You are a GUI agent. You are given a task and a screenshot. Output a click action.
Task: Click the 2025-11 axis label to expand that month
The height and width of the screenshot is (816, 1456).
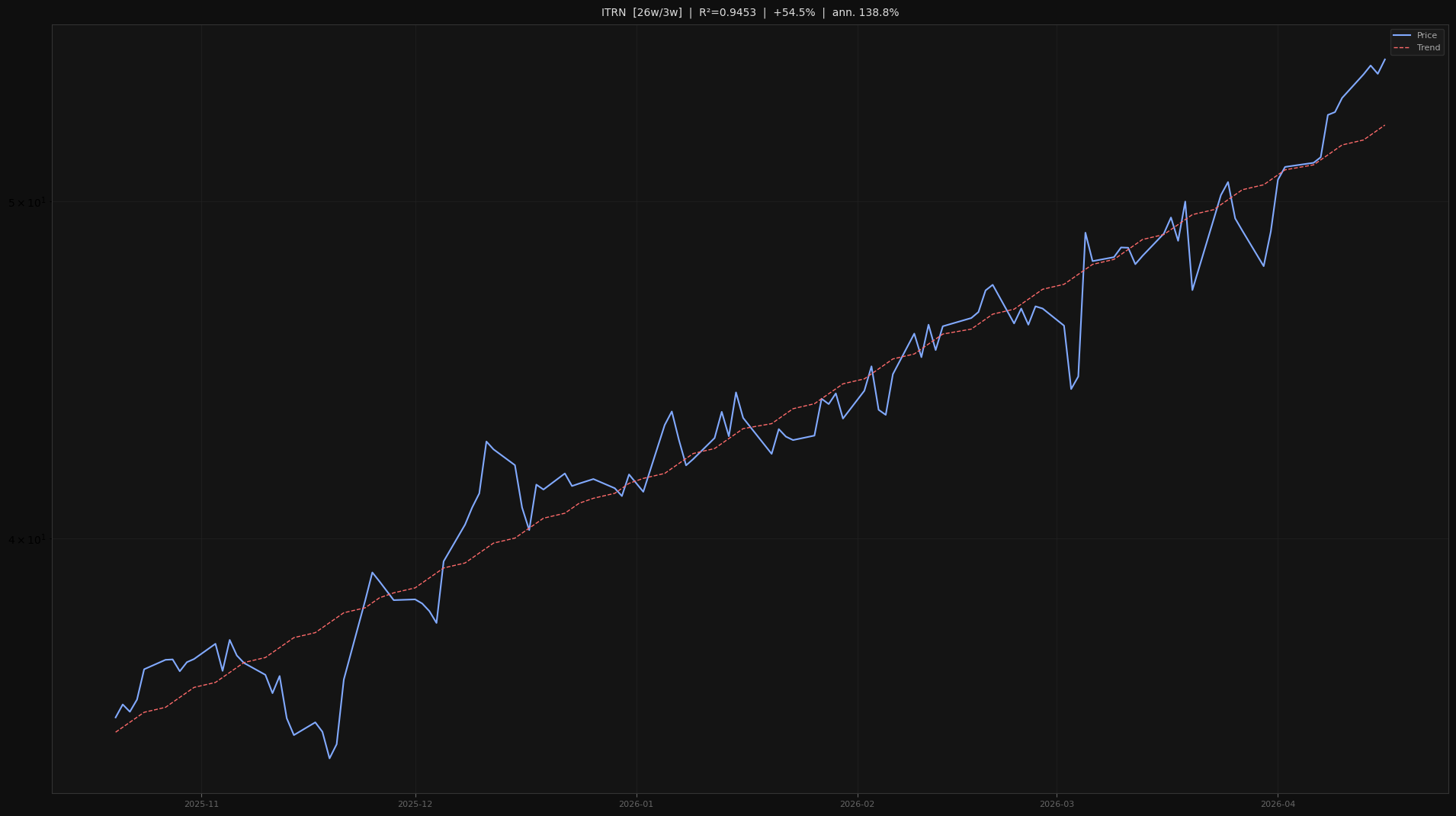pyautogui.click(x=200, y=803)
